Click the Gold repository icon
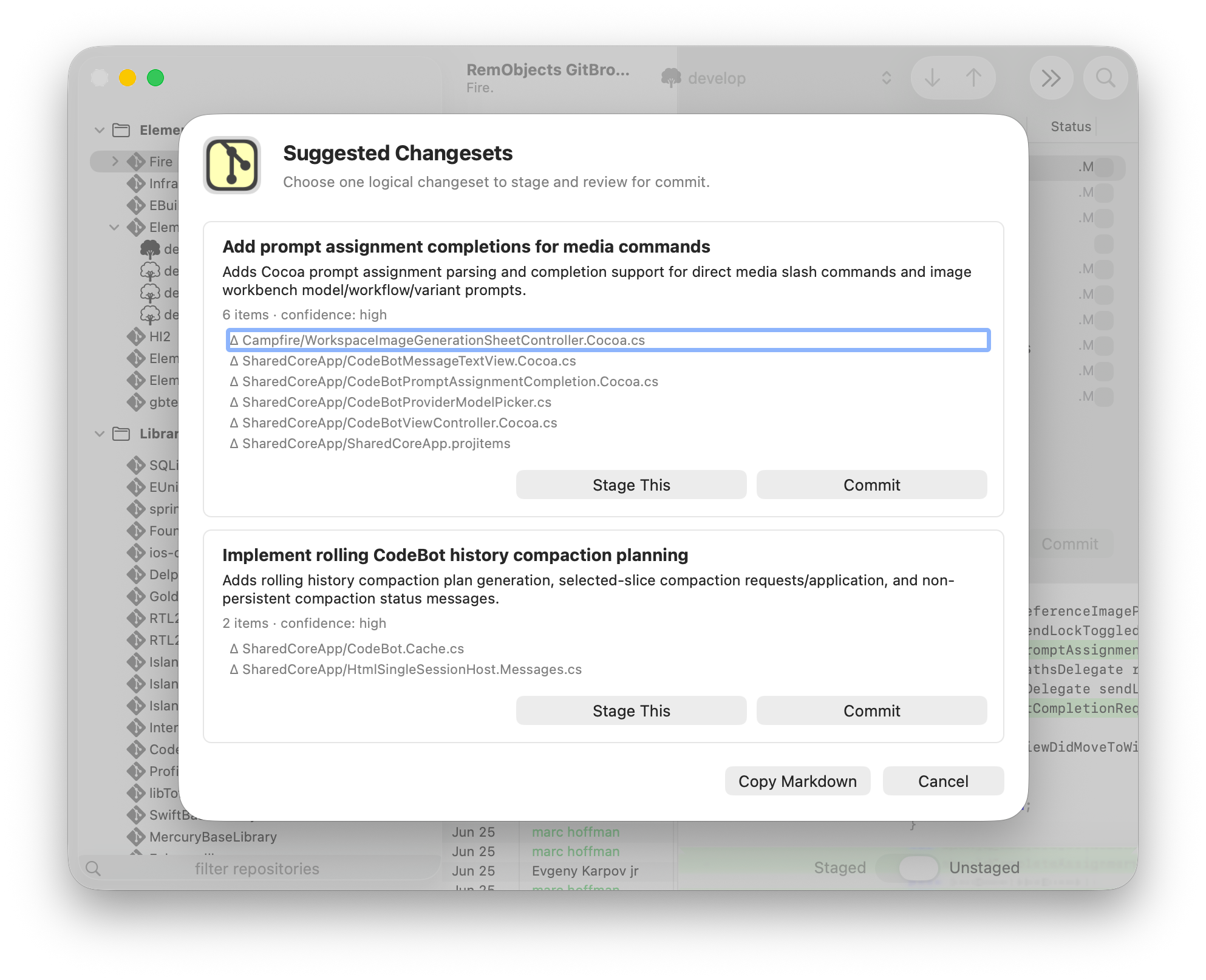Screen dimensions: 1206x980 [136, 596]
